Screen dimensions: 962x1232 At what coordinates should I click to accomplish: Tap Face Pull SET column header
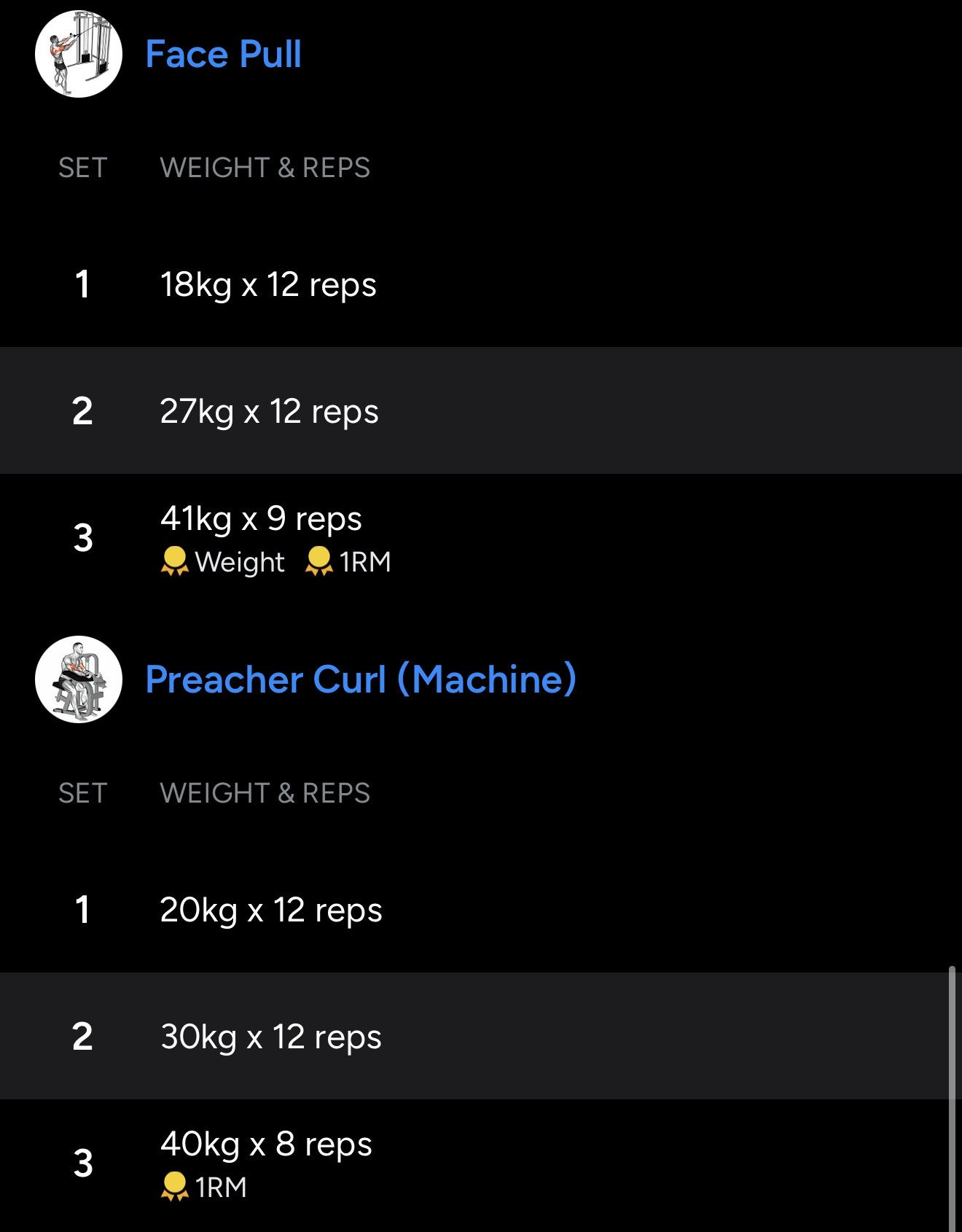pyautogui.click(x=82, y=168)
